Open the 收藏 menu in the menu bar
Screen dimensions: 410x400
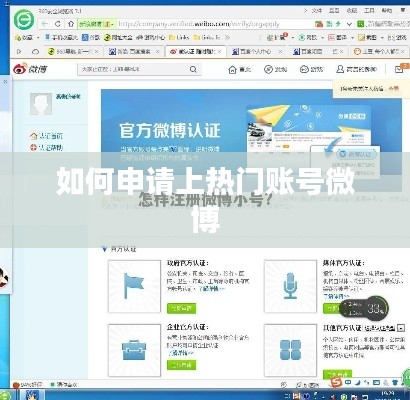pyautogui.click(x=352, y=11)
